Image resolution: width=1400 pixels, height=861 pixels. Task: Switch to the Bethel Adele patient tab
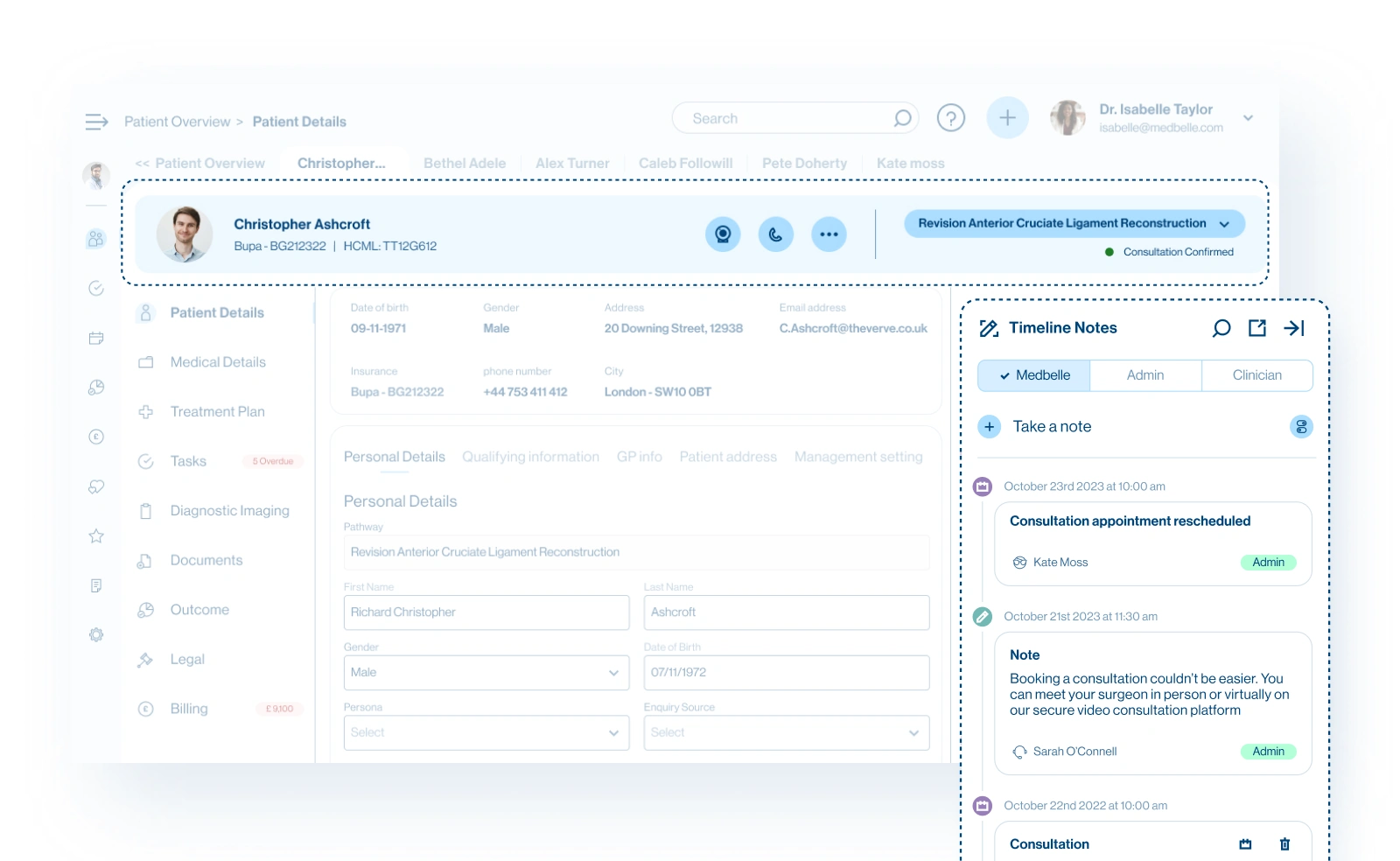[x=465, y=163]
